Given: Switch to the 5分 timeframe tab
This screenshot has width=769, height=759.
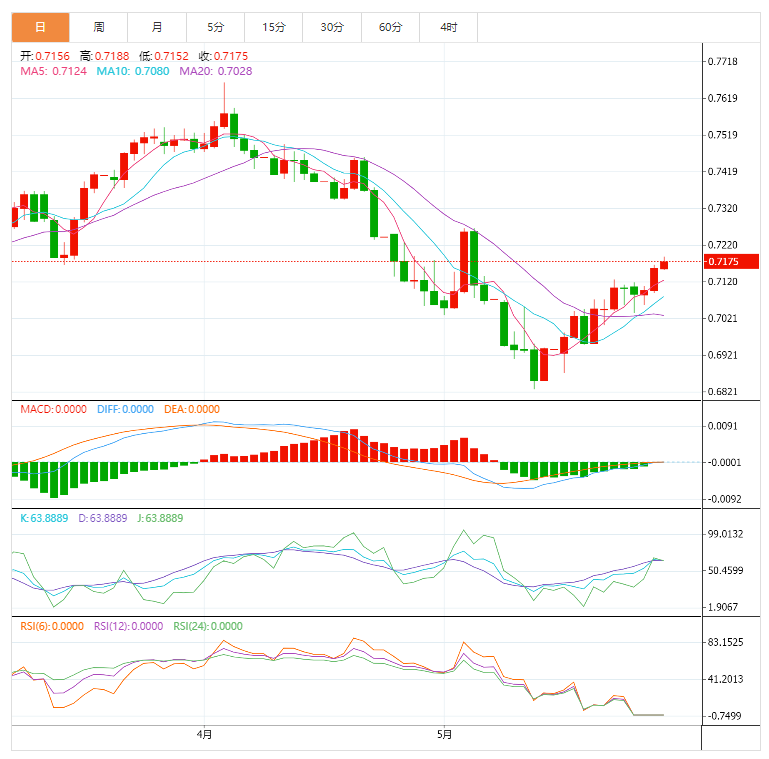Looking at the screenshot, I should (215, 27).
